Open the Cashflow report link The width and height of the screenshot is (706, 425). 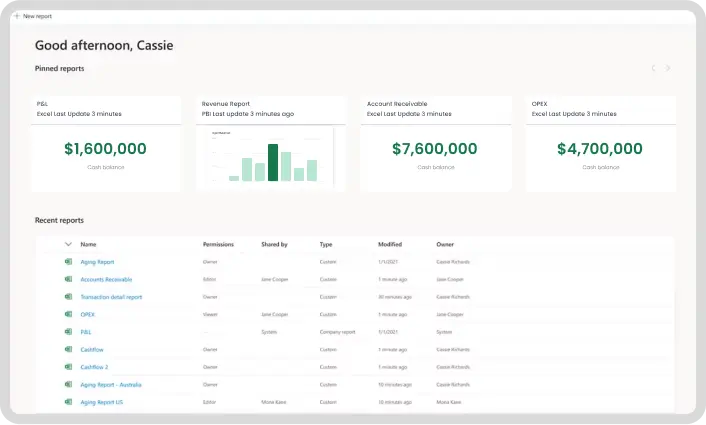(x=93, y=349)
